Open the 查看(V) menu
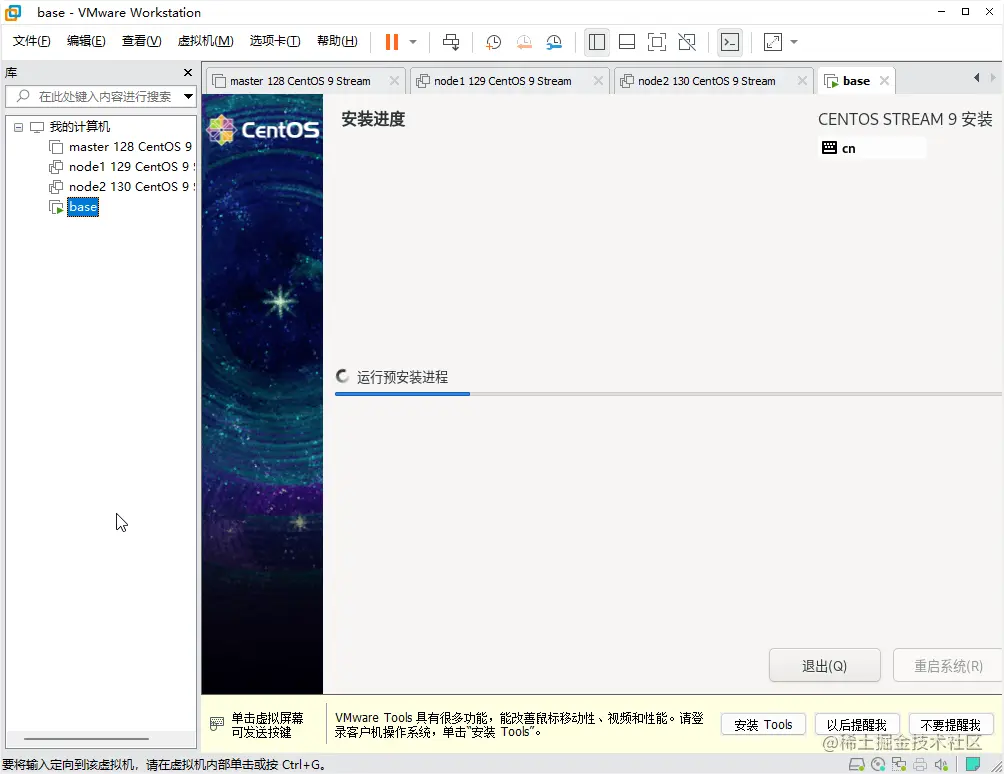 142,41
